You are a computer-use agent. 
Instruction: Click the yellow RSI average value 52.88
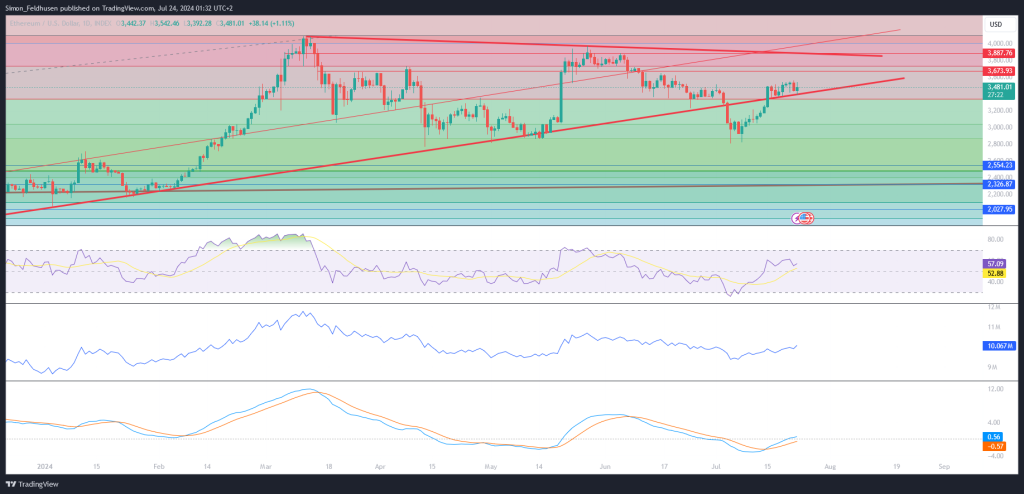[x=995, y=272]
